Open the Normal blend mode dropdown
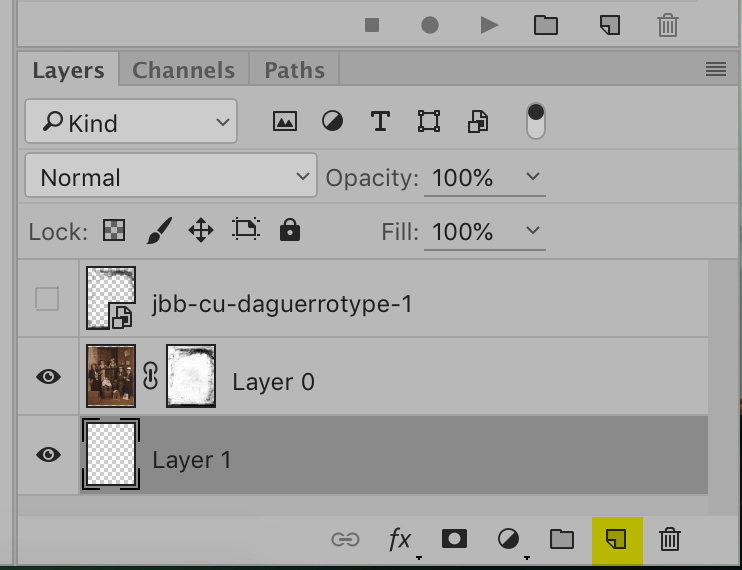This screenshot has width=742, height=570. (171, 175)
